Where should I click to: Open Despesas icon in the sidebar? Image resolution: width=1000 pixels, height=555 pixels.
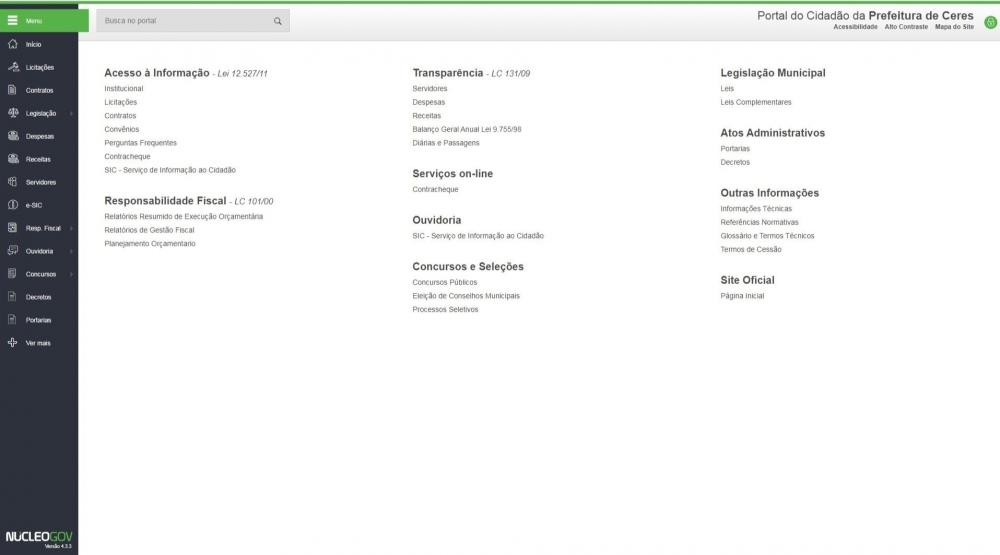click(x=12, y=136)
